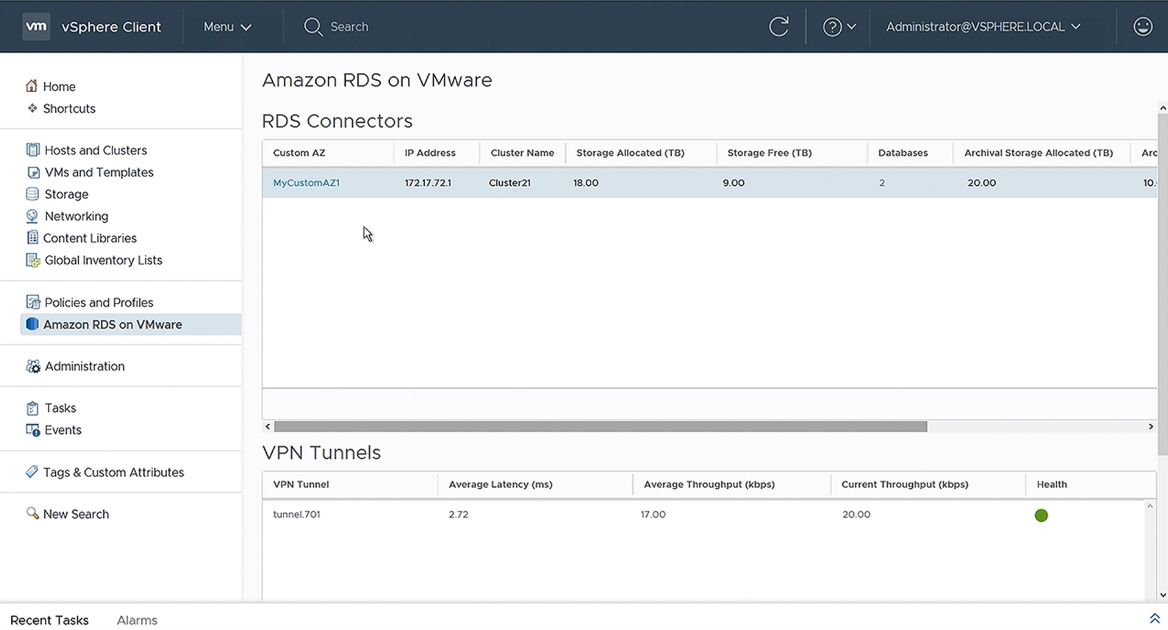Viewport: 1168px width, 630px height.
Task: Open the Menu dropdown
Action: (227, 27)
